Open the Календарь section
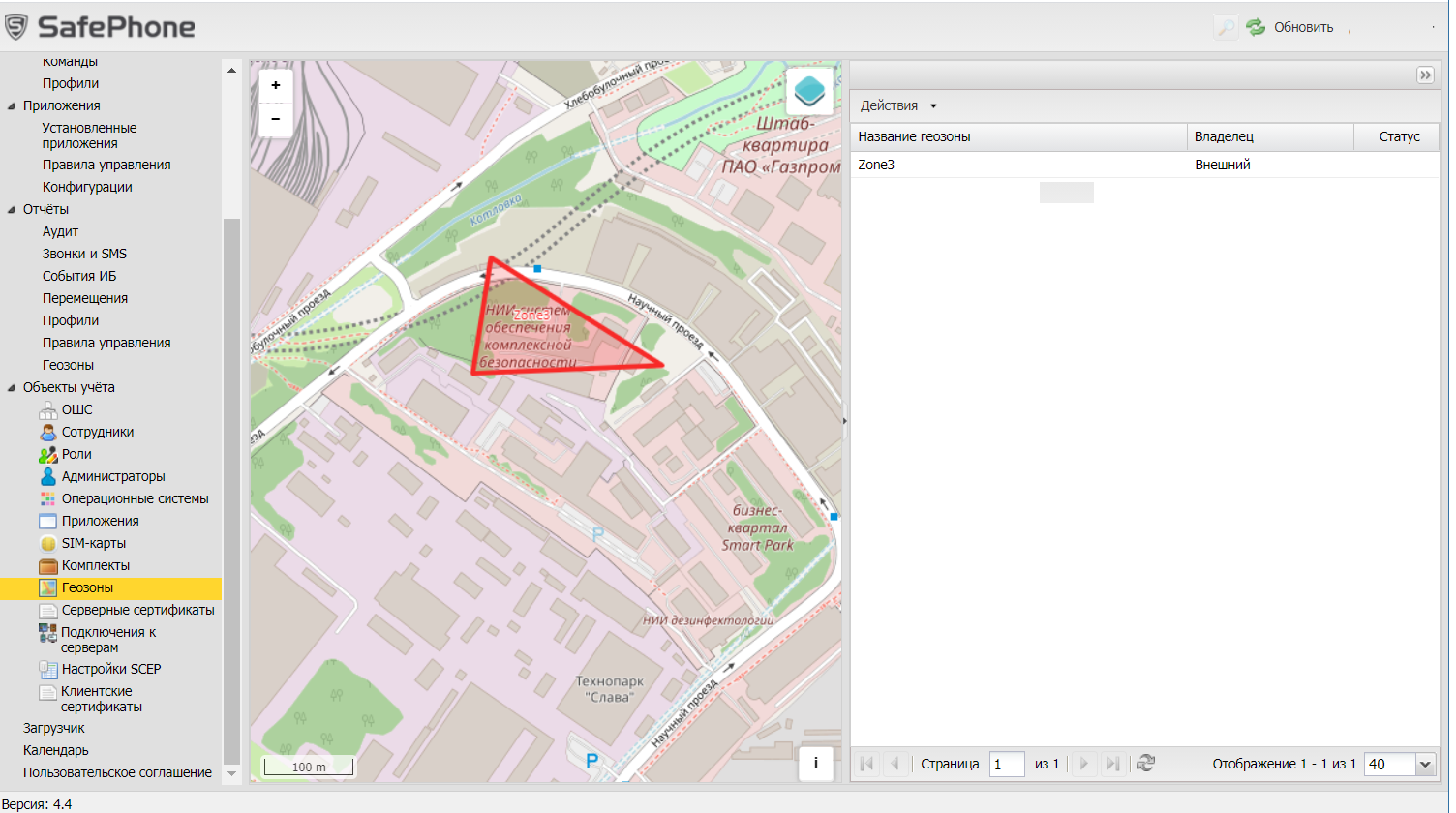The width and height of the screenshot is (1456, 813). point(56,750)
